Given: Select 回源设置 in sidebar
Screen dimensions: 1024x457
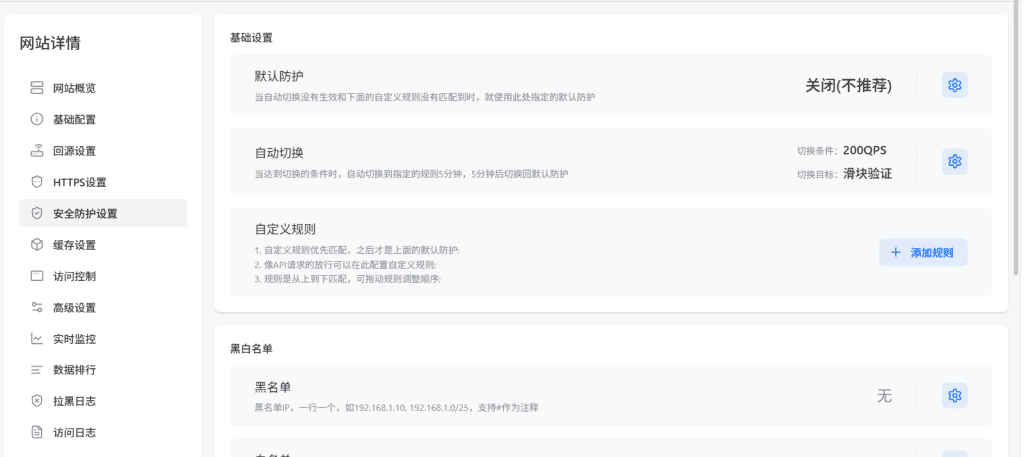Looking at the screenshot, I should click(103, 151).
